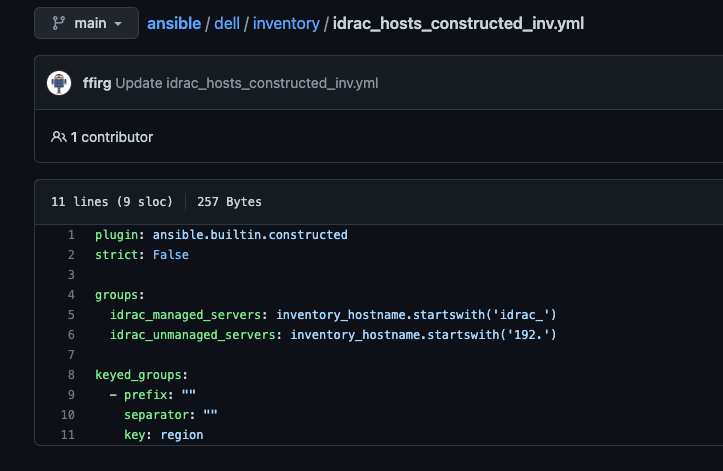Click the '1 contributor' text
This screenshot has height=471, width=723.
111,137
